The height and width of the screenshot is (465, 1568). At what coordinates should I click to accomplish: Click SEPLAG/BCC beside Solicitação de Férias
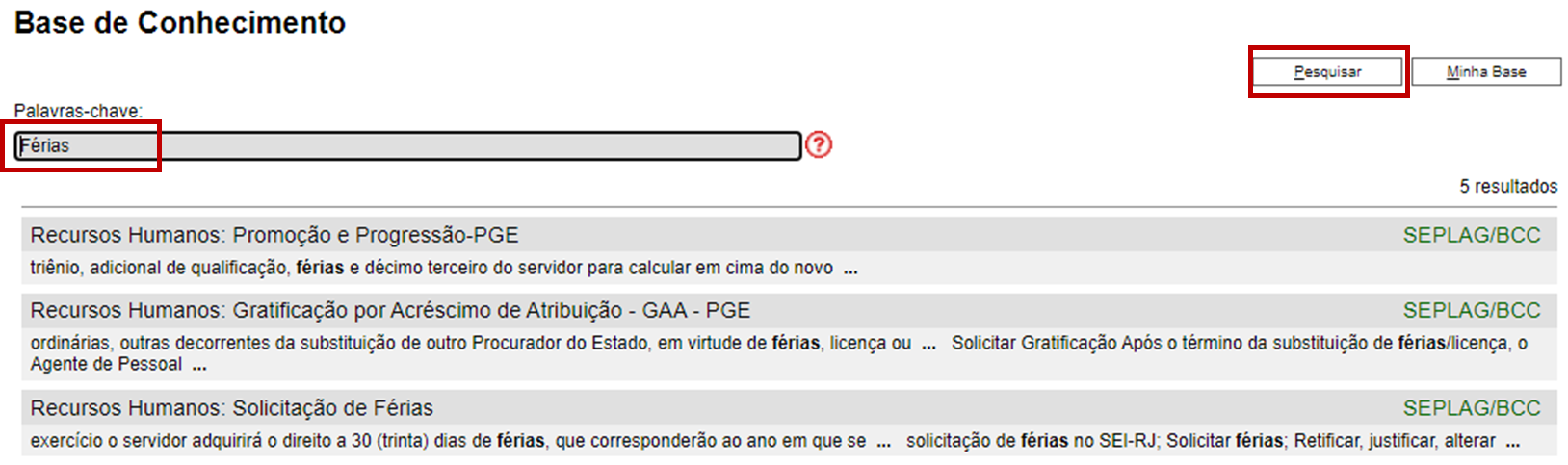click(1472, 408)
